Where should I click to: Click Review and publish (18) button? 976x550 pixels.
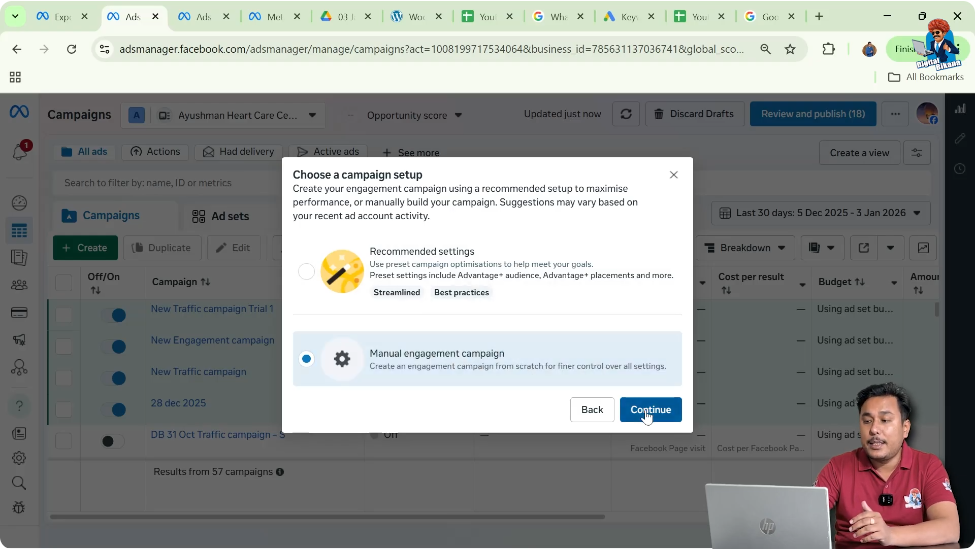coord(813,114)
